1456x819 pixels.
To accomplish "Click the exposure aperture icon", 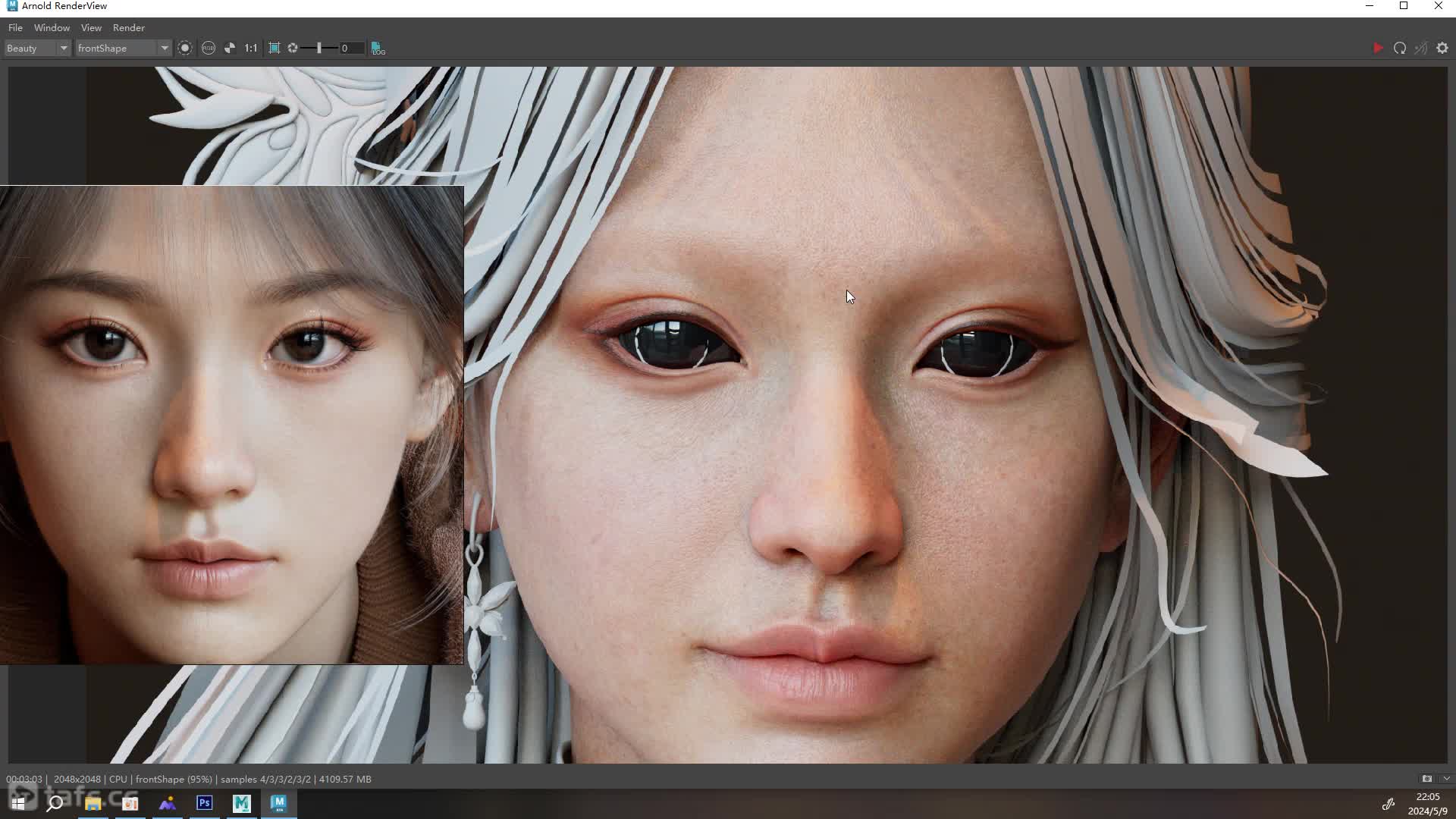I will 293,48.
